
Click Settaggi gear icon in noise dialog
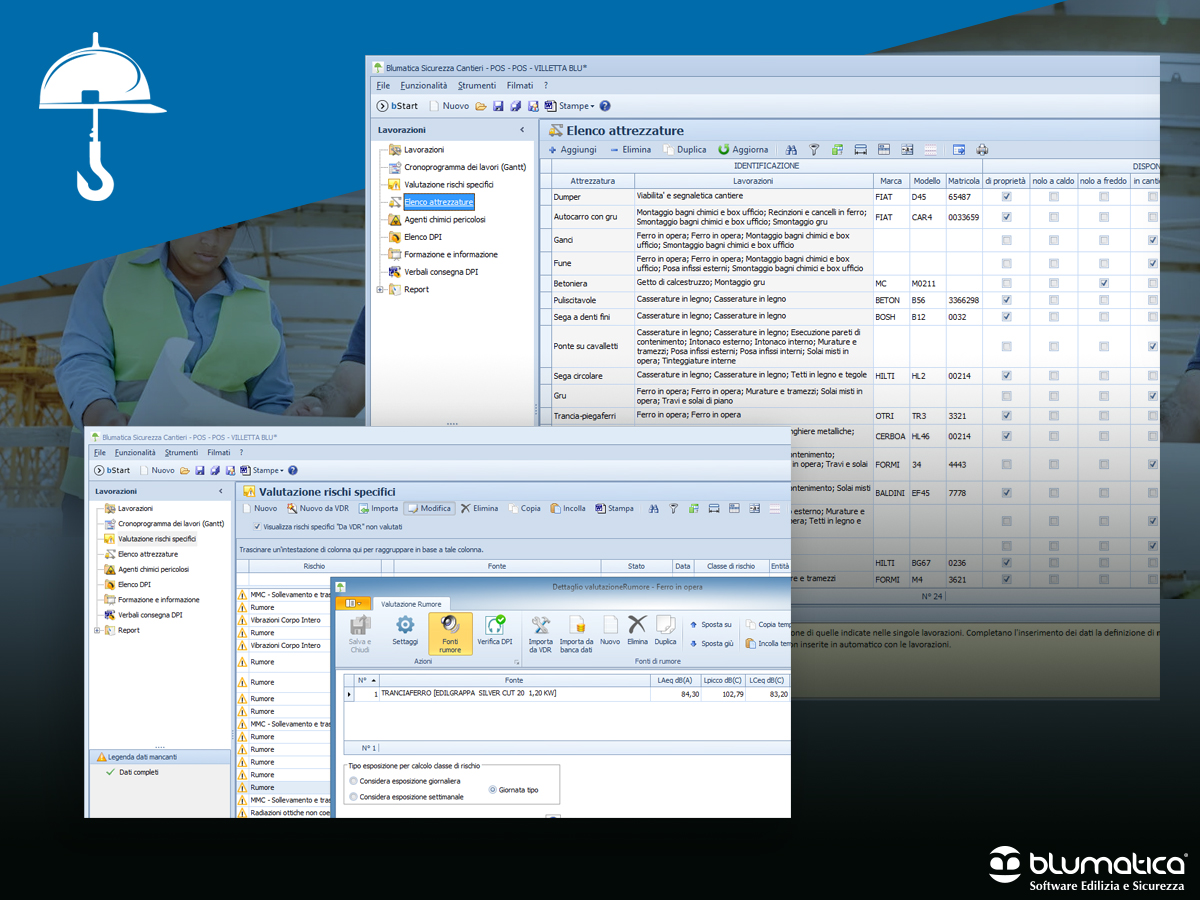click(405, 626)
